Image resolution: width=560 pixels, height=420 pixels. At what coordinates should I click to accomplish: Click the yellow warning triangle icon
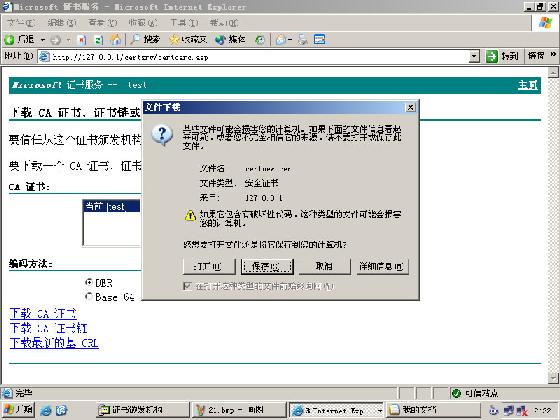pos(190,215)
